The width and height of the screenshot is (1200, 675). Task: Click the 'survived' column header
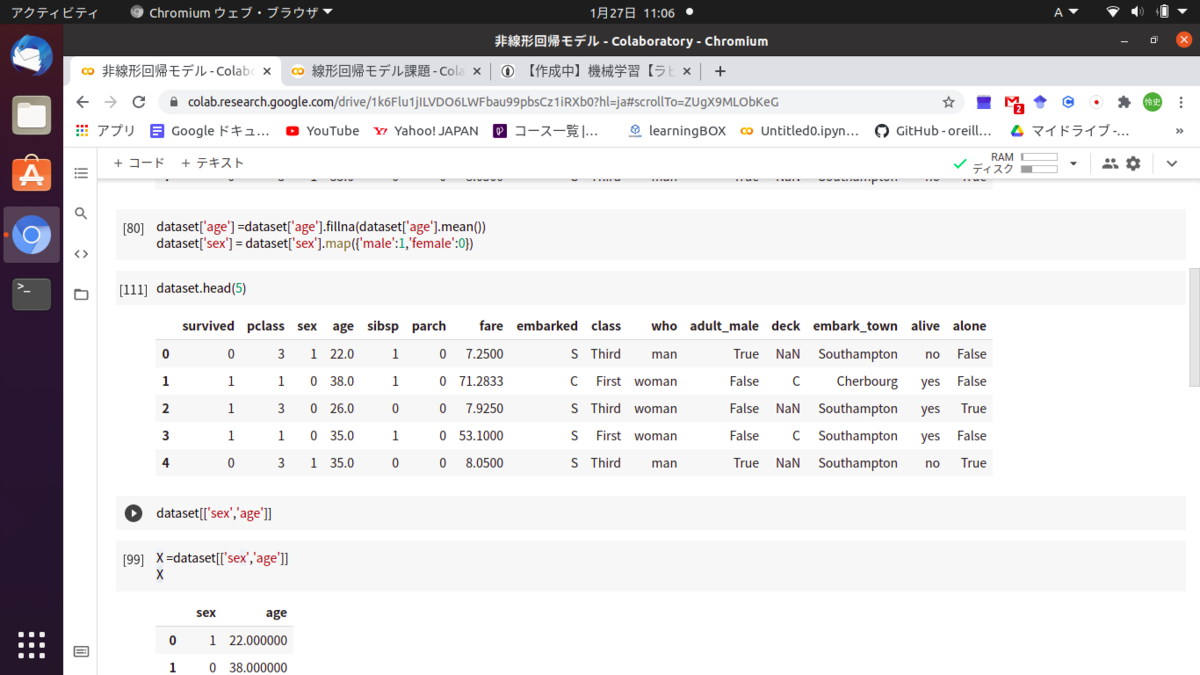point(208,326)
